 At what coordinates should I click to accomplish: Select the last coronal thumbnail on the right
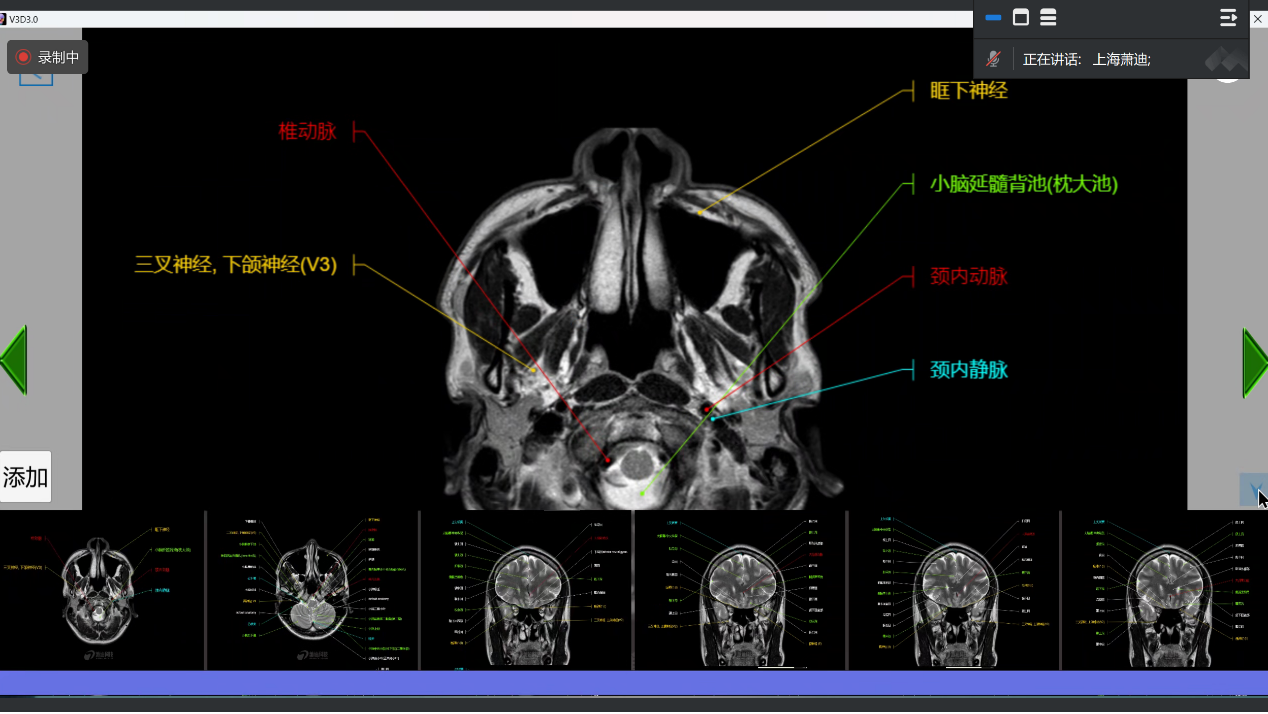pyautogui.click(x=1164, y=590)
